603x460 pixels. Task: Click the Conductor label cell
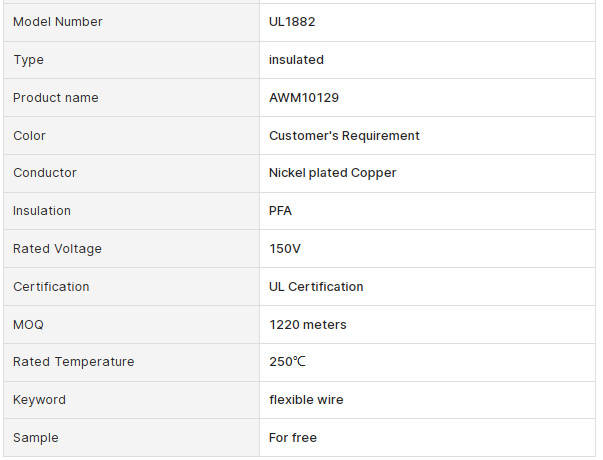[132, 173]
